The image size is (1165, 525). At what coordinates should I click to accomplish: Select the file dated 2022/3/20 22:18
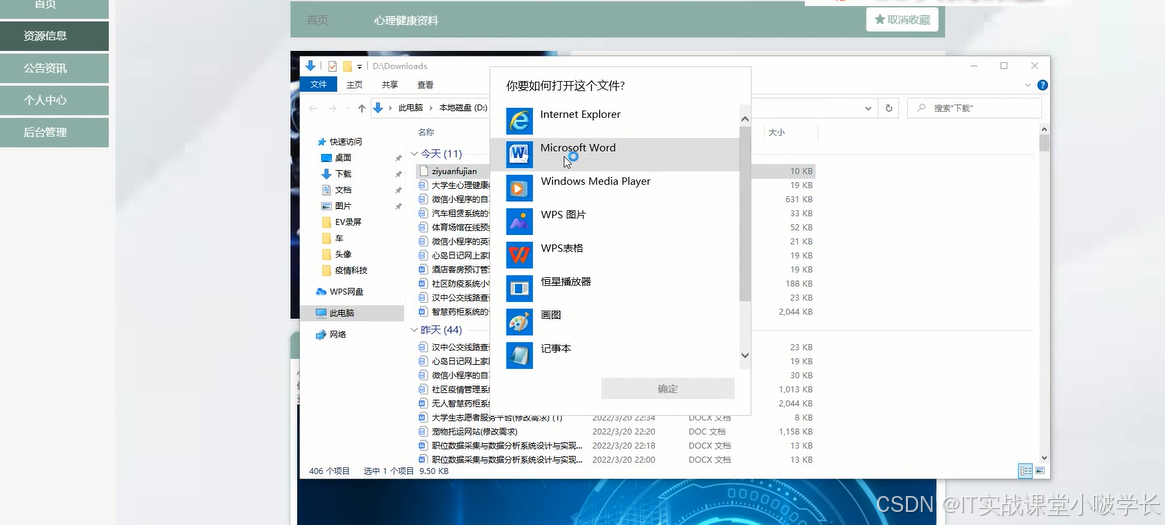pyautogui.click(x=615, y=446)
